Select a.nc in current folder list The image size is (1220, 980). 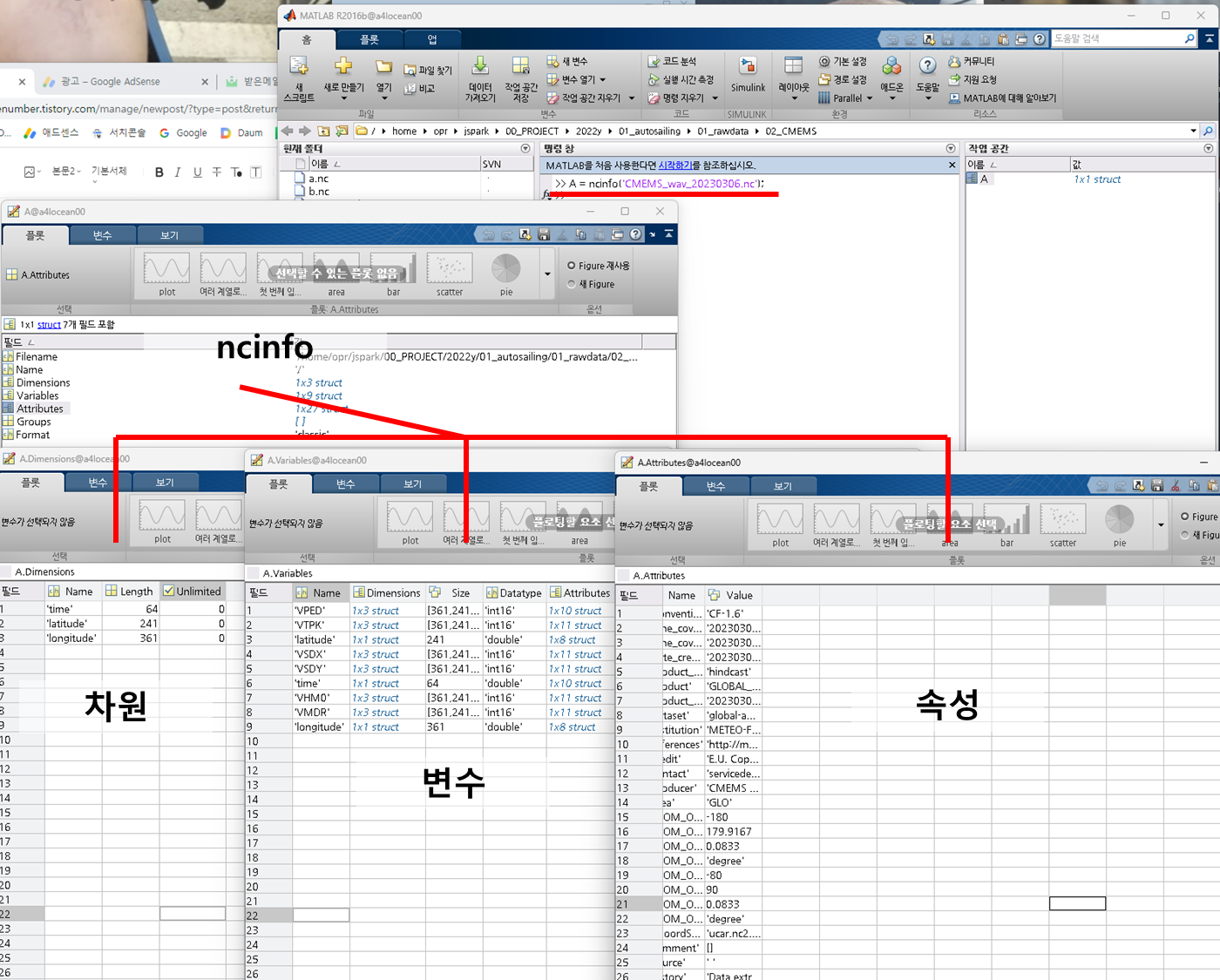319,179
